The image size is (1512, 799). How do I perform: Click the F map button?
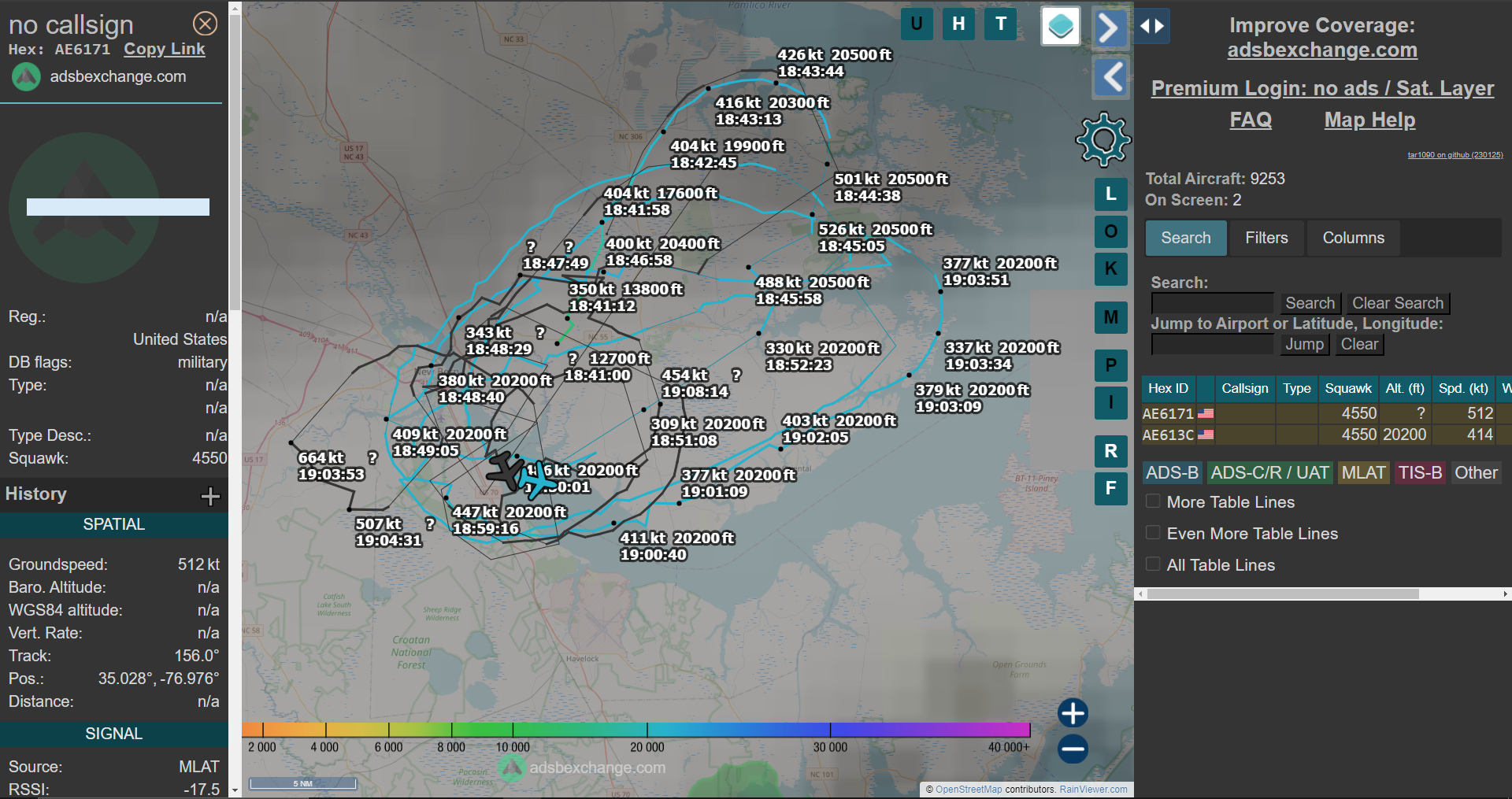pos(1110,488)
